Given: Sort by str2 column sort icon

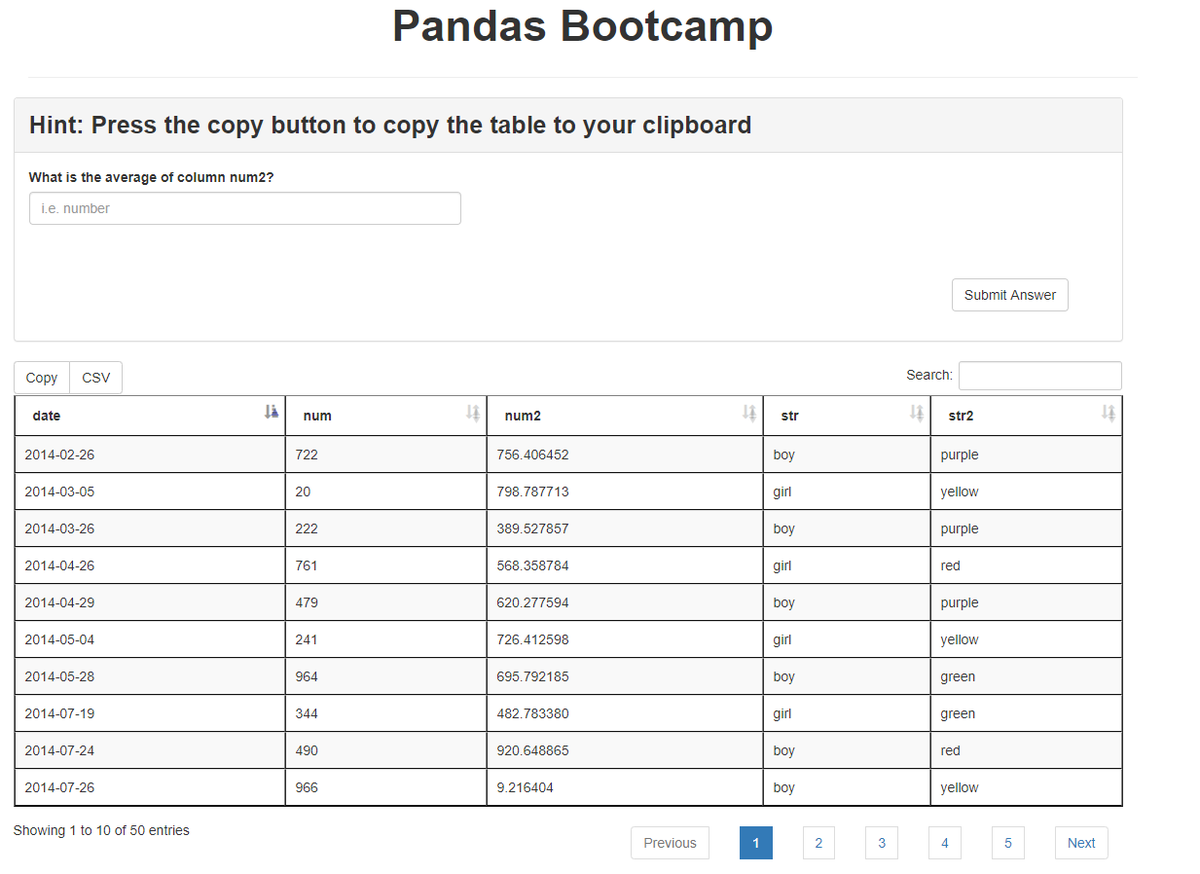Looking at the screenshot, I should point(1106,412).
